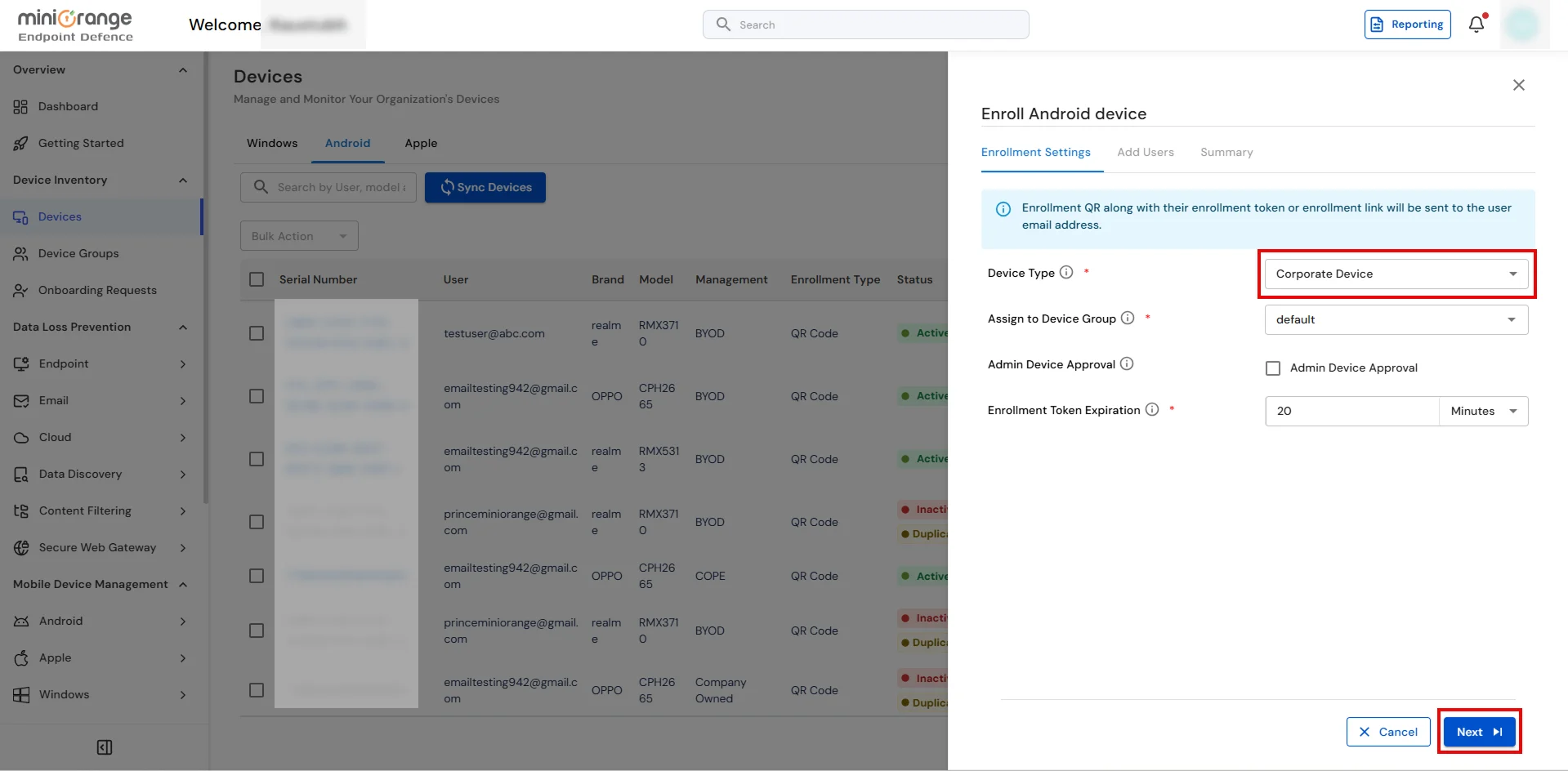Check the realme RMX5313 row checkbox
1568x771 pixels.
tap(257, 459)
